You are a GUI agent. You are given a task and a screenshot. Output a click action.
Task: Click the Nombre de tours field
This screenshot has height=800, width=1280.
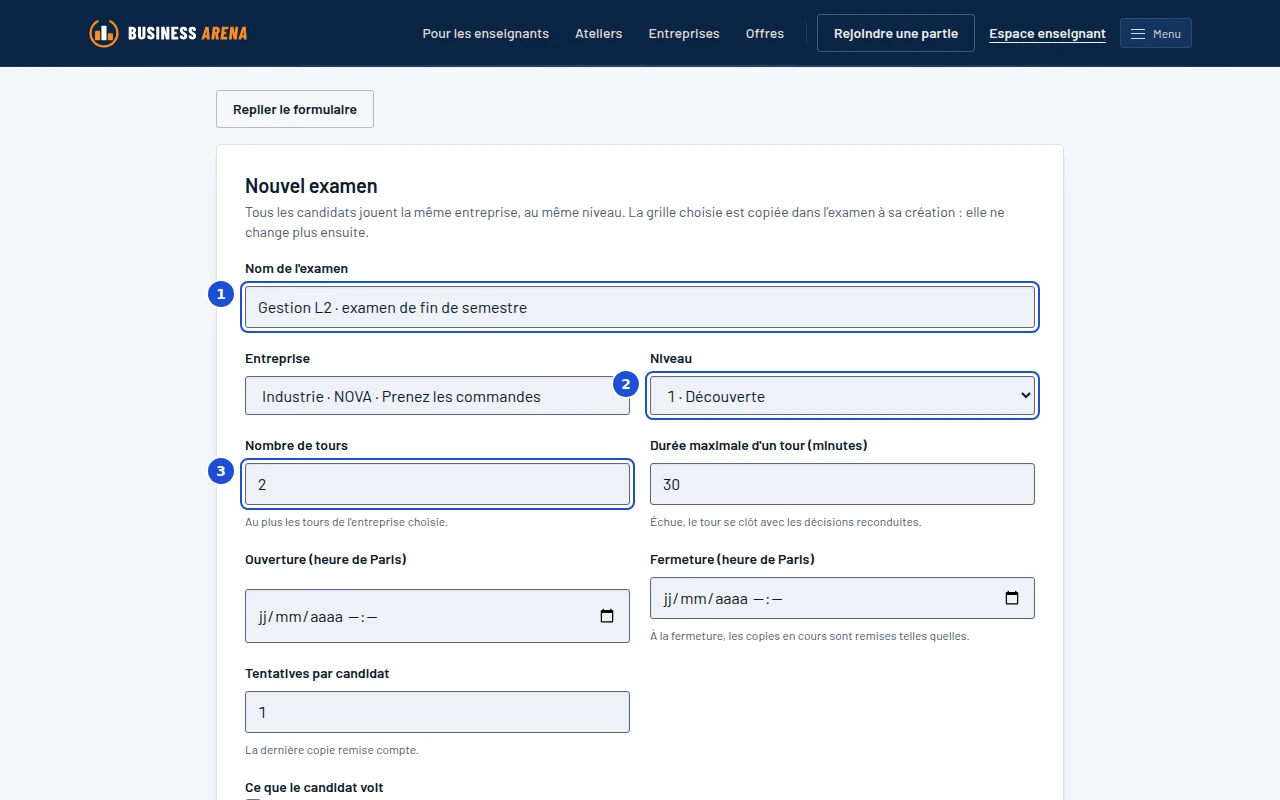[x=437, y=484]
